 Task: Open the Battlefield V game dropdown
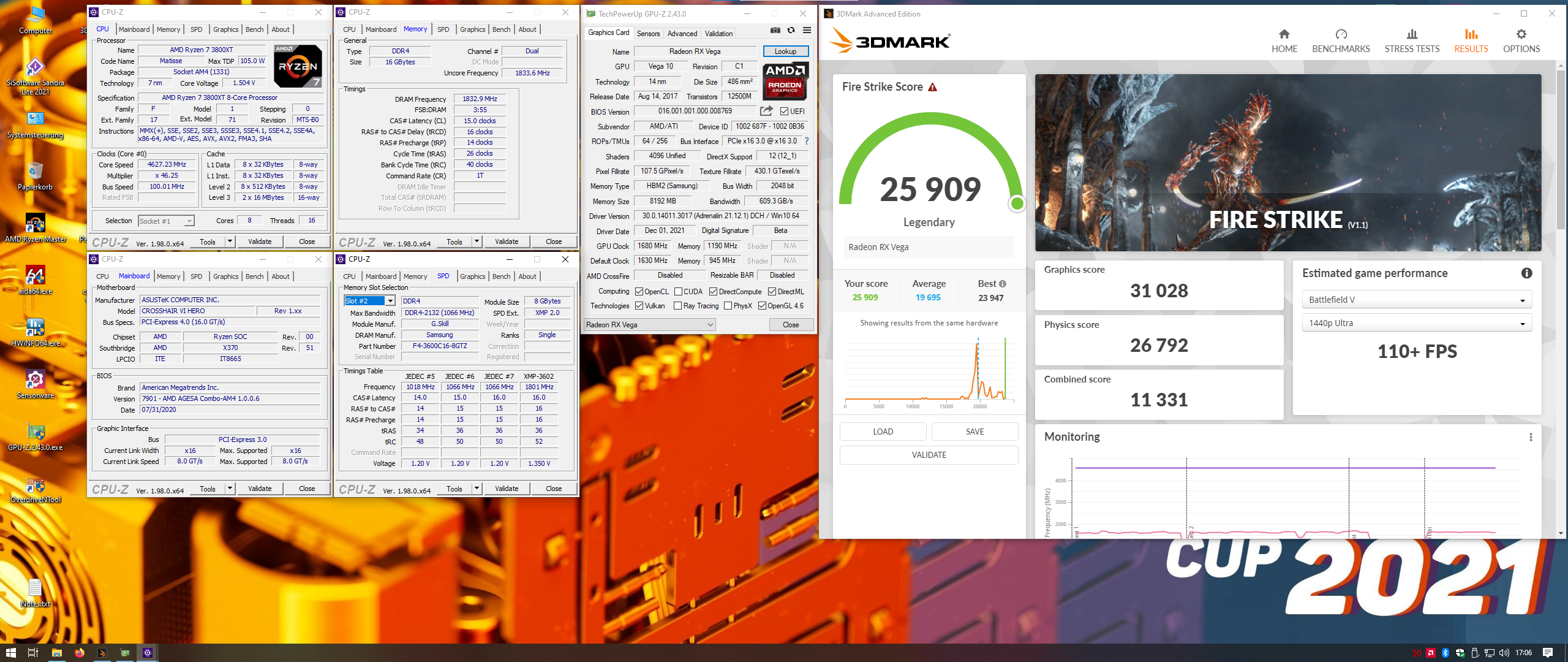1417,299
